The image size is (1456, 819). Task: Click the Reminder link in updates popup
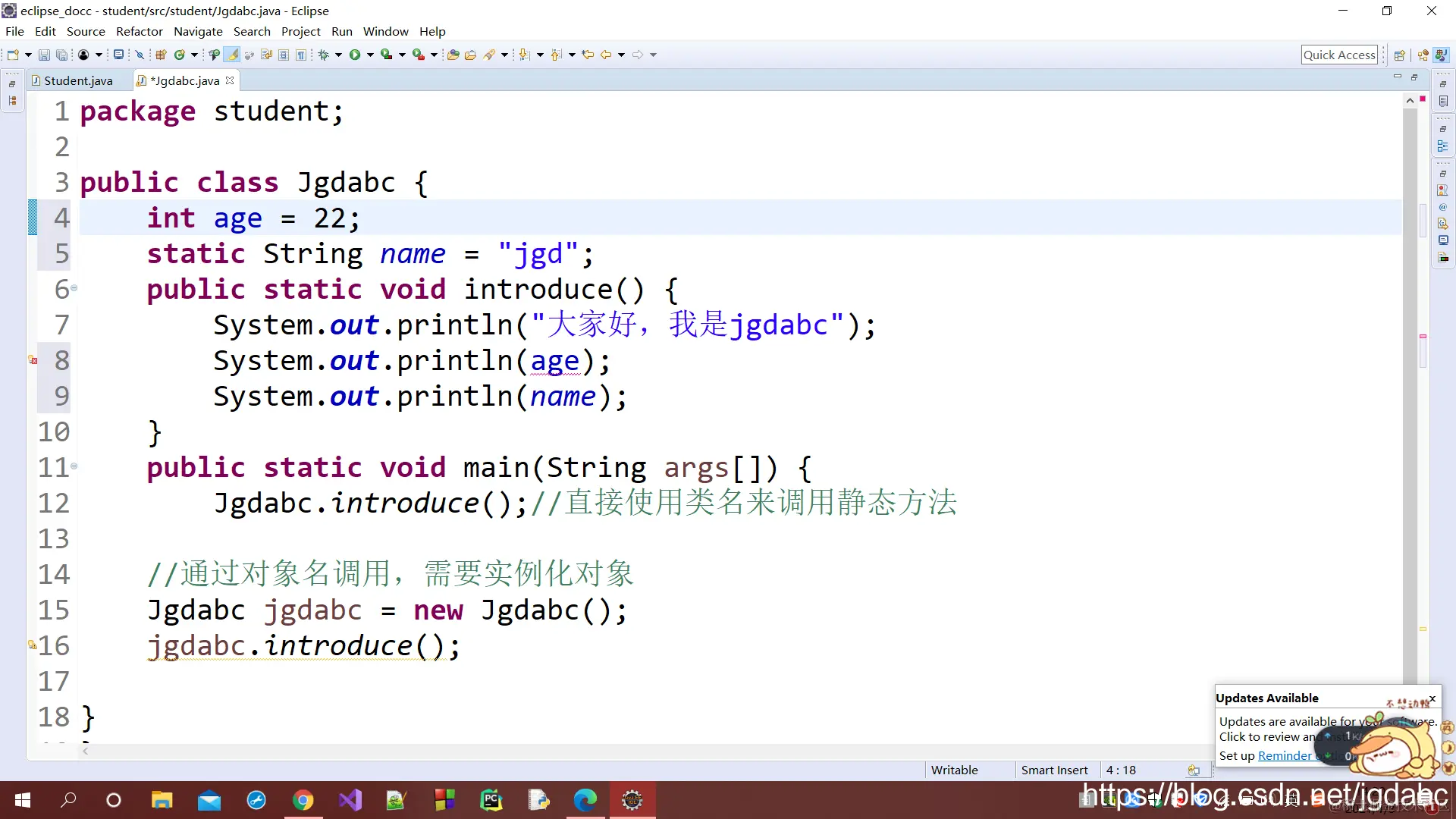(1284, 755)
